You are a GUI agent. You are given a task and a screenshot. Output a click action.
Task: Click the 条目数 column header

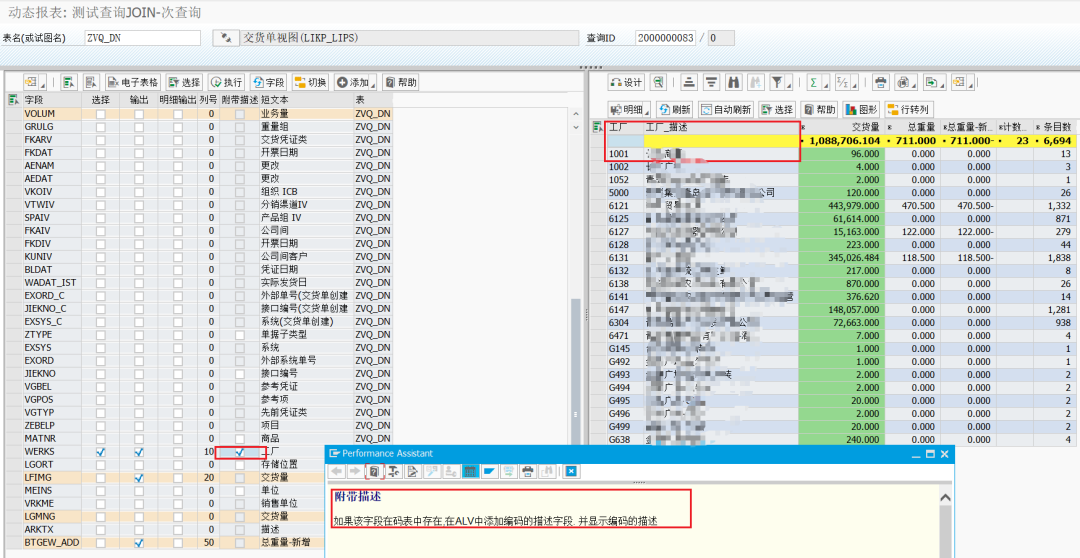1054,127
